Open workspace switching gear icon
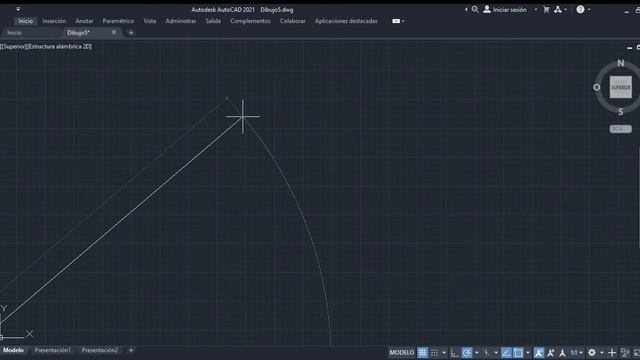640x360 pixels. (592, 352)
